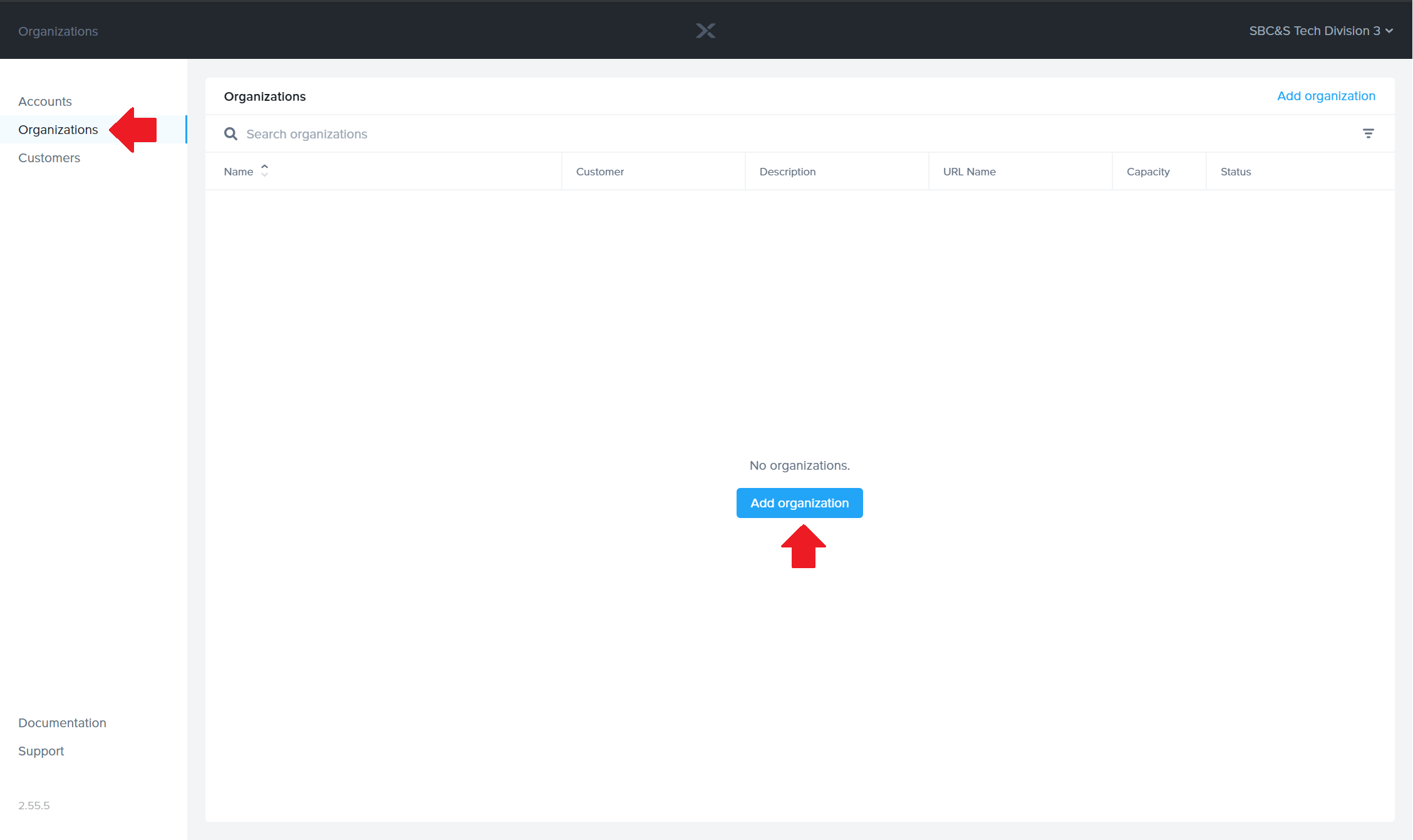Image resolution: width=1413 pixels, height=840 pixels.
Task: Open the Support link in sidebar
Action: 41,751
